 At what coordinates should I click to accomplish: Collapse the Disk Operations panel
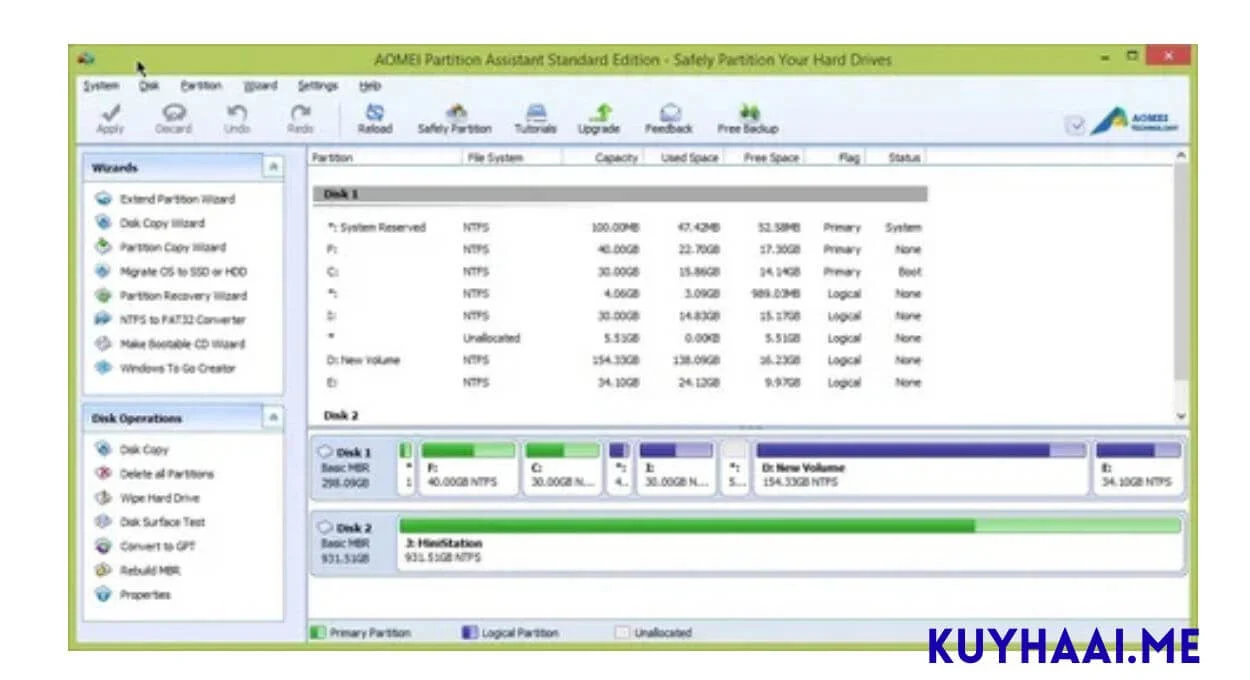click(x=273, y=418)
